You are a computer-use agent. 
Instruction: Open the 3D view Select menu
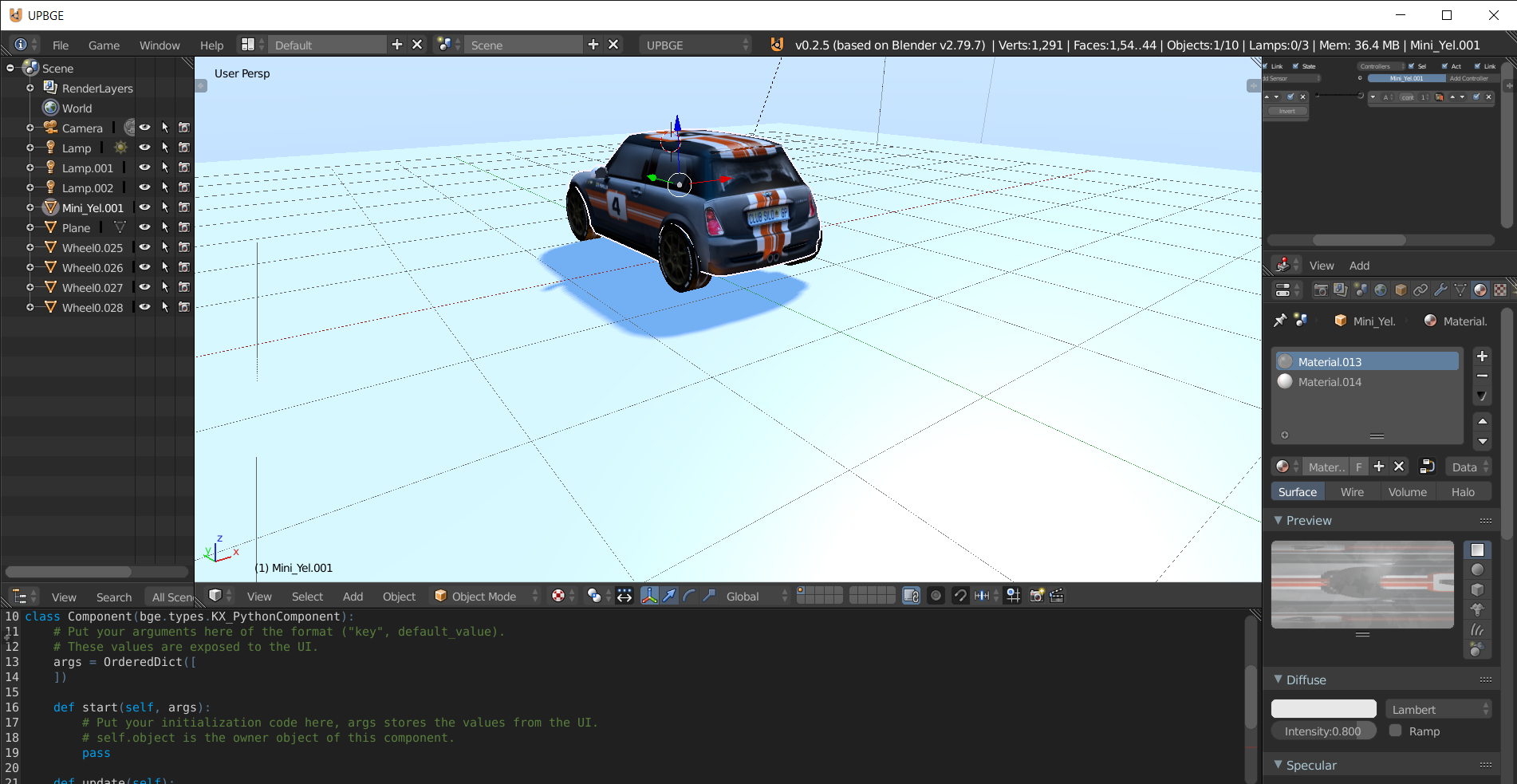307,597
